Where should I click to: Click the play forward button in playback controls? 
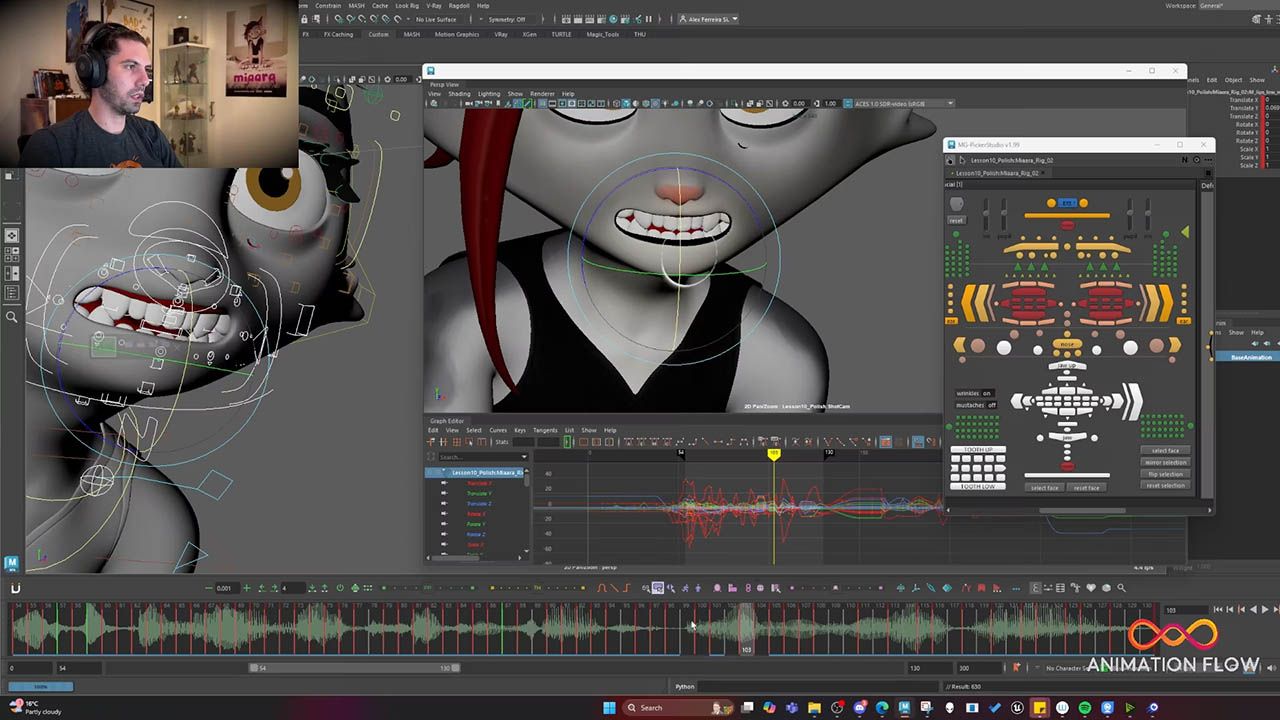click(1264, 609)
